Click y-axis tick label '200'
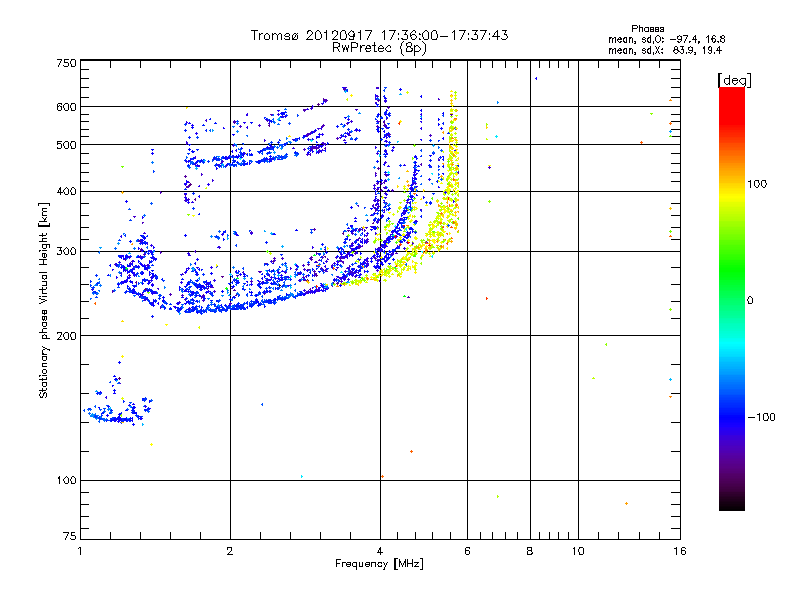The width and height of the screenshot is (800, 600). (66, 336)
